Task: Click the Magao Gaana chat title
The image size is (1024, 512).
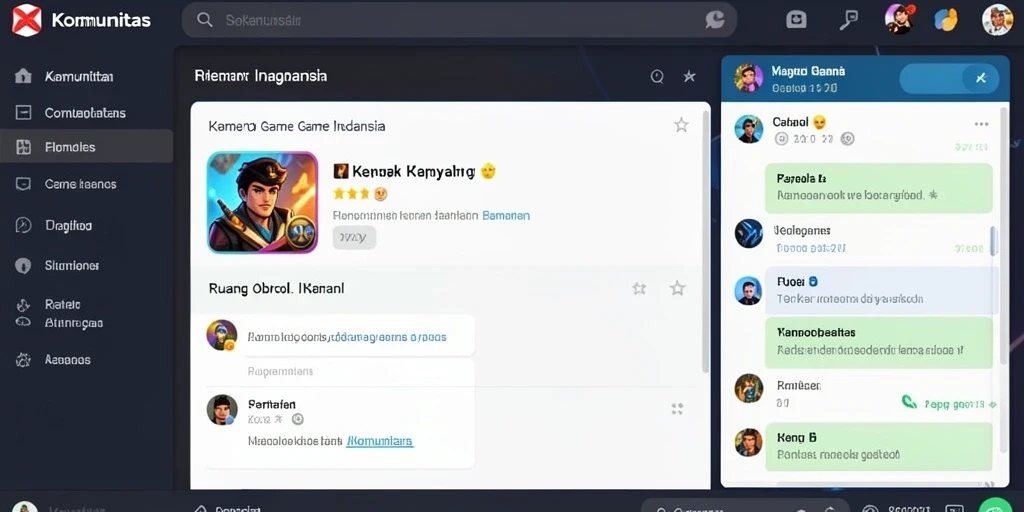Action: (x=808, y=71)
